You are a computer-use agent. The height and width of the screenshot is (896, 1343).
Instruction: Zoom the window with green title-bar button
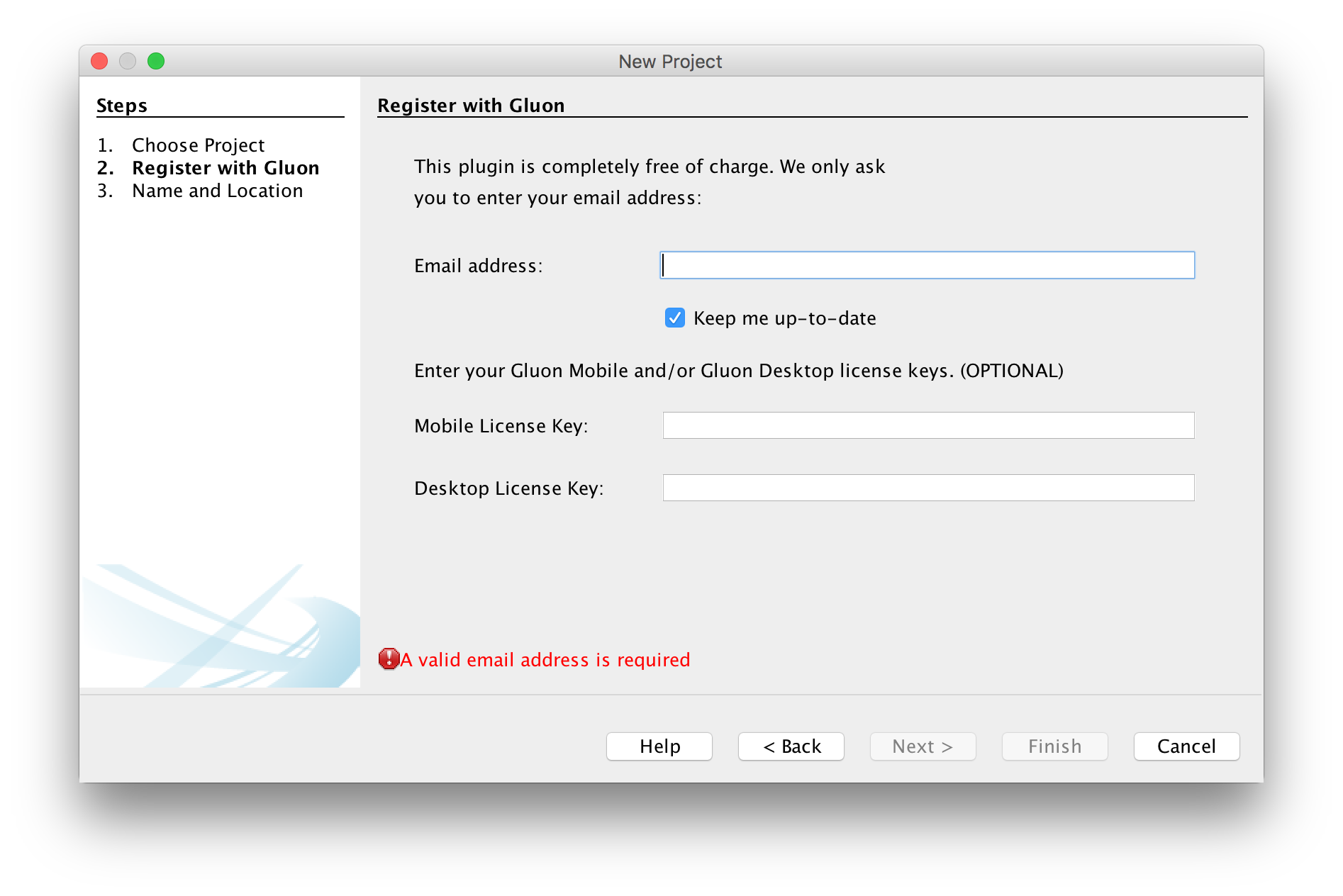pos(156,62)
